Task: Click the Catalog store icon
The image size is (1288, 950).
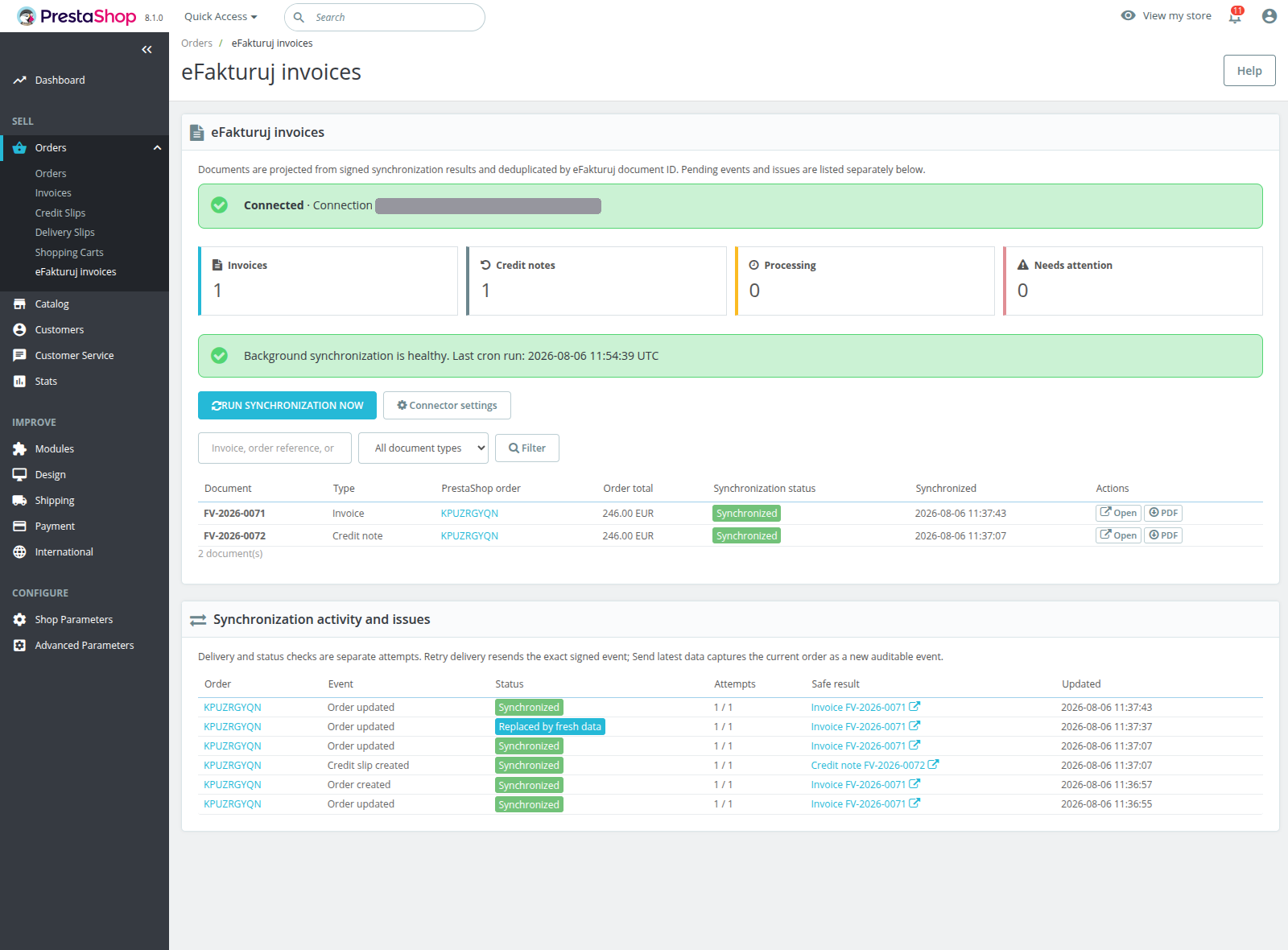Action: point(19,304)
